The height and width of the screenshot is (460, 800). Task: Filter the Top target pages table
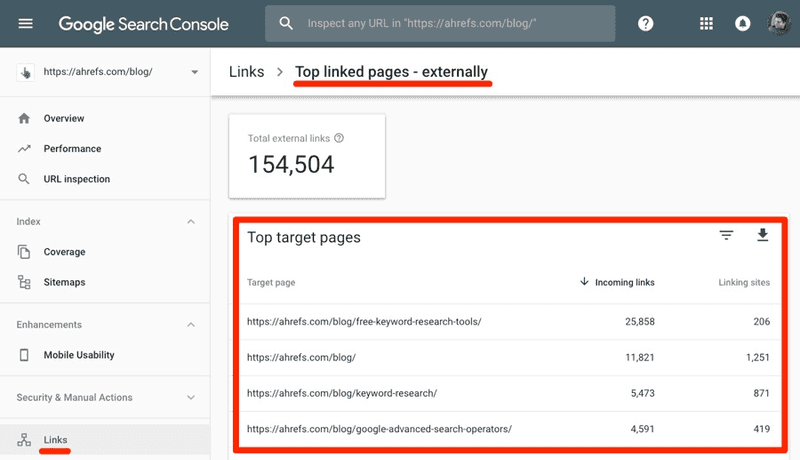(726, 235)
